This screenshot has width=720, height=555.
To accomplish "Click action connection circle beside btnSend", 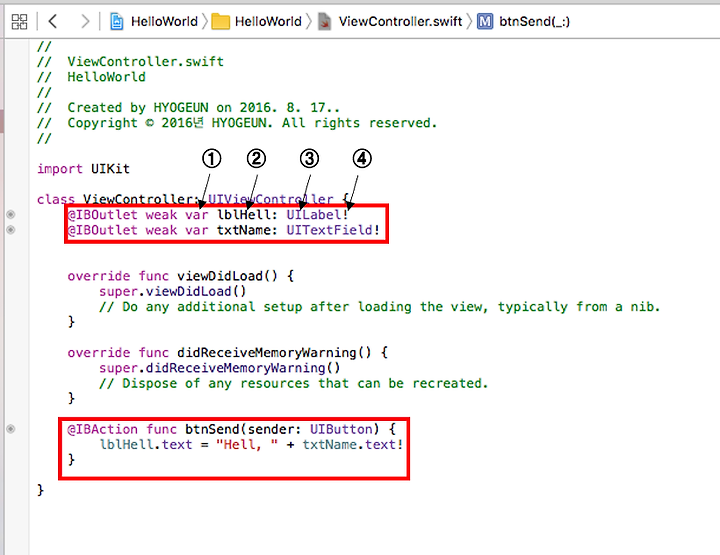I will click(11, 429).
